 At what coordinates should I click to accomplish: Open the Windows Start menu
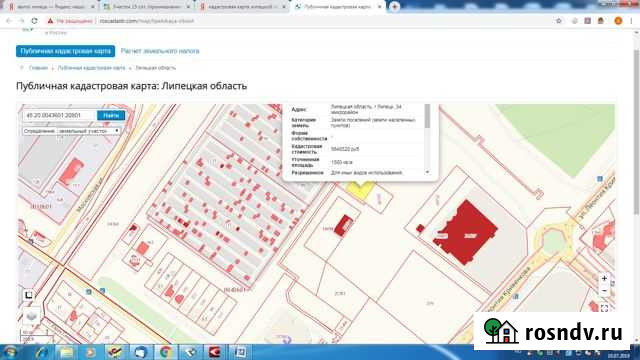[9, 352]
